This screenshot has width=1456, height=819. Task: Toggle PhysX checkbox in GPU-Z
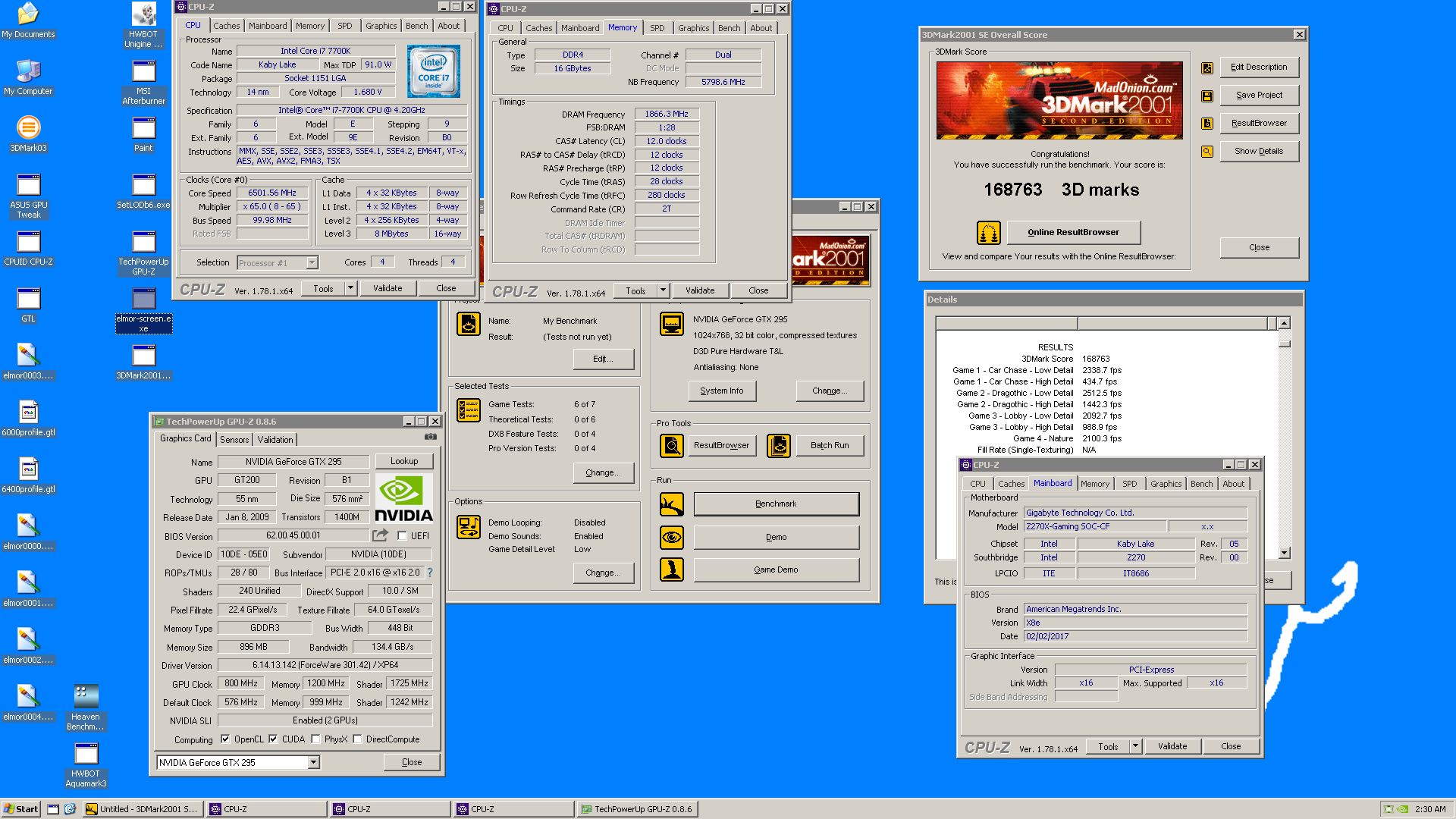click(x=315, y=739)
